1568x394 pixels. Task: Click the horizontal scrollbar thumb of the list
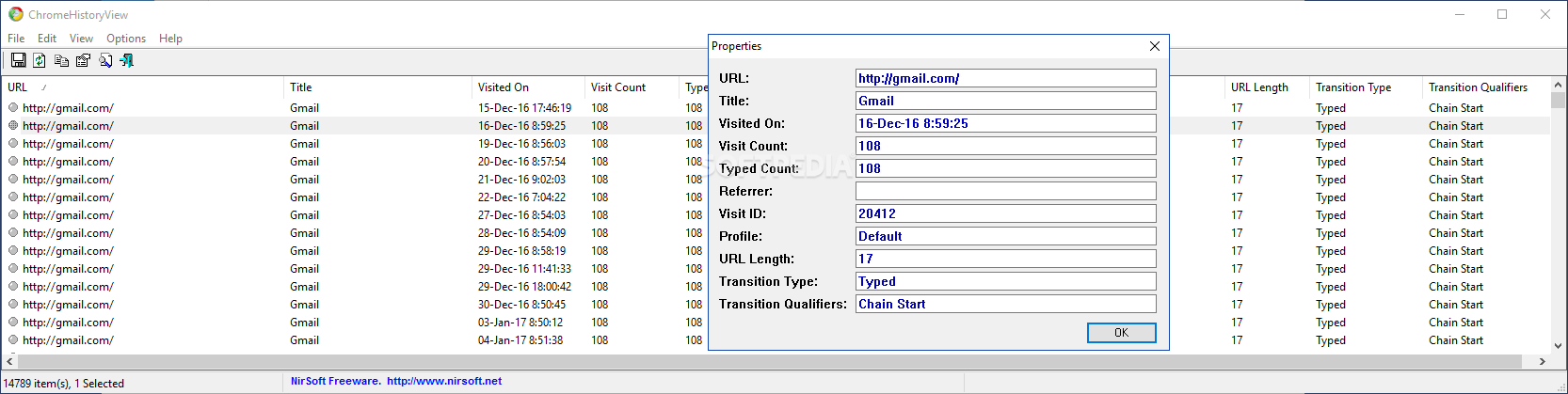tap(769, 361)
